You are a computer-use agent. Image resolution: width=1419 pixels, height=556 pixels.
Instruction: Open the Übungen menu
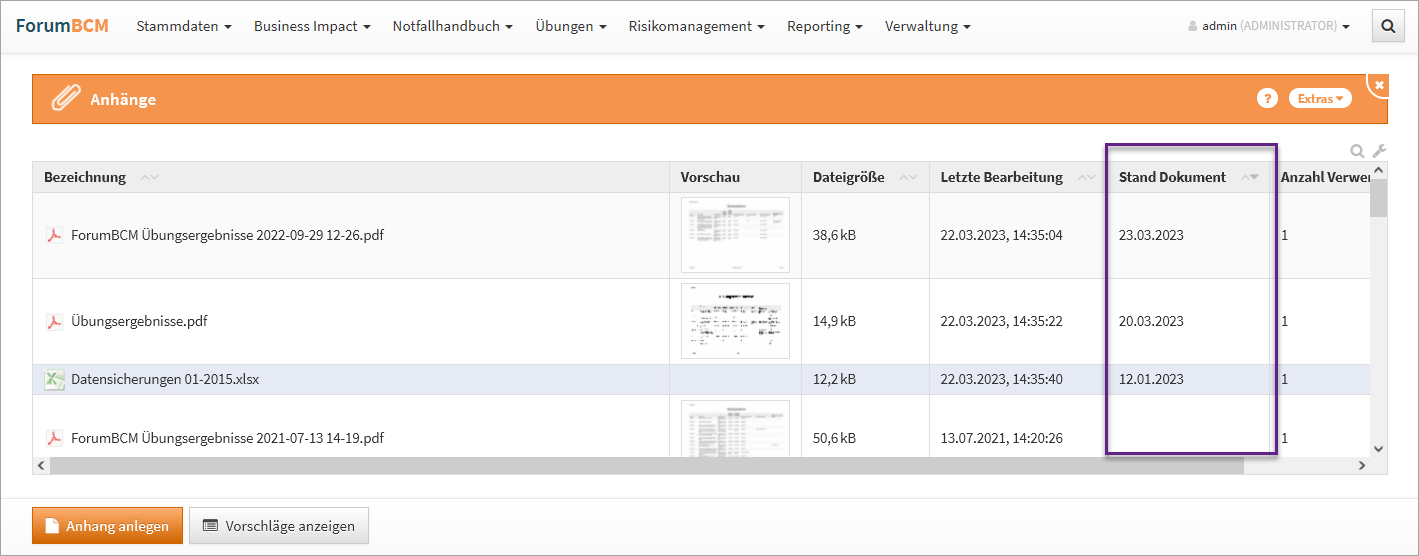click(x=571, y=27)
